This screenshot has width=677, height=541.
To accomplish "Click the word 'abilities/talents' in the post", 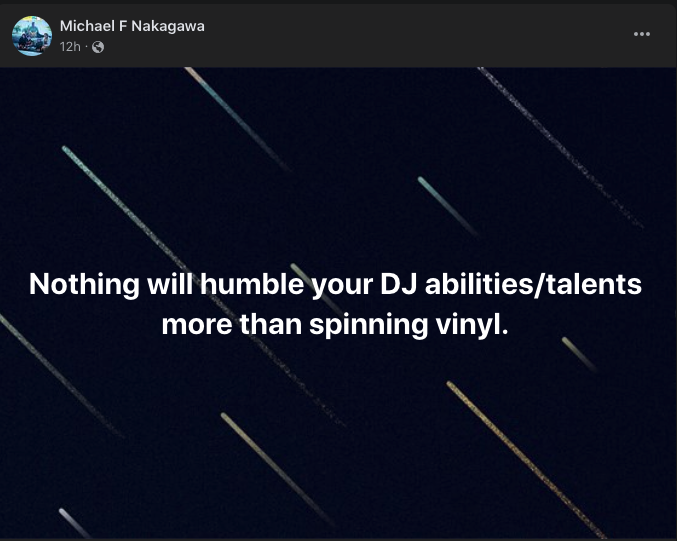I will tap(534, 285).
